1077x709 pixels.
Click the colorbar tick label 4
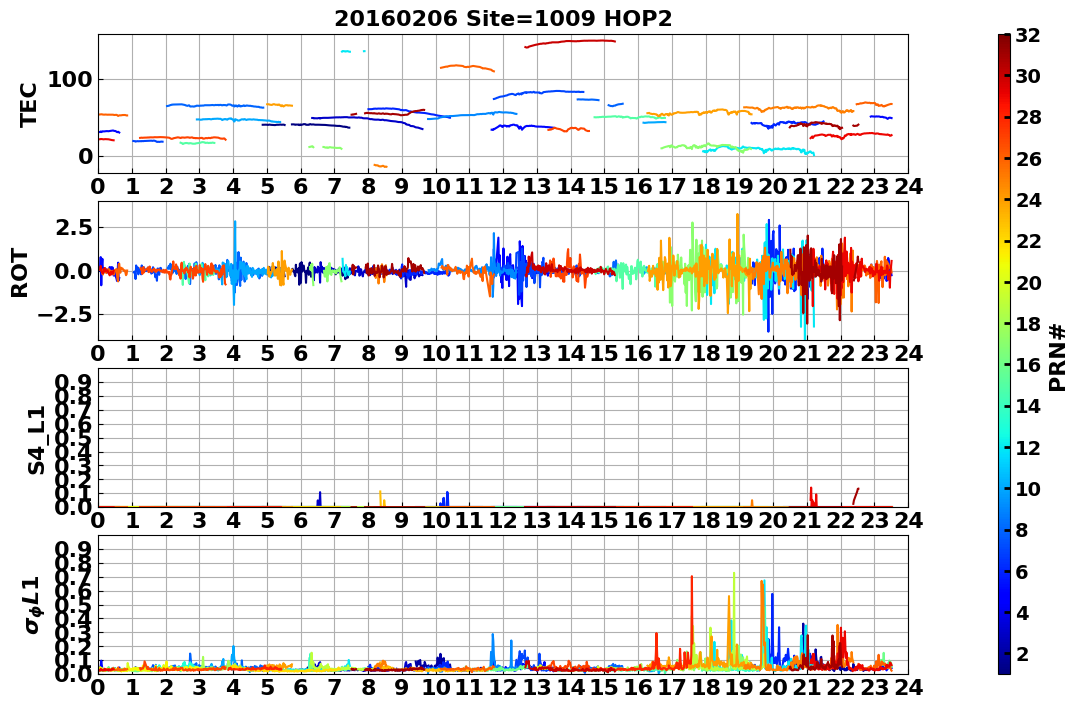[x=1022, y=612]
